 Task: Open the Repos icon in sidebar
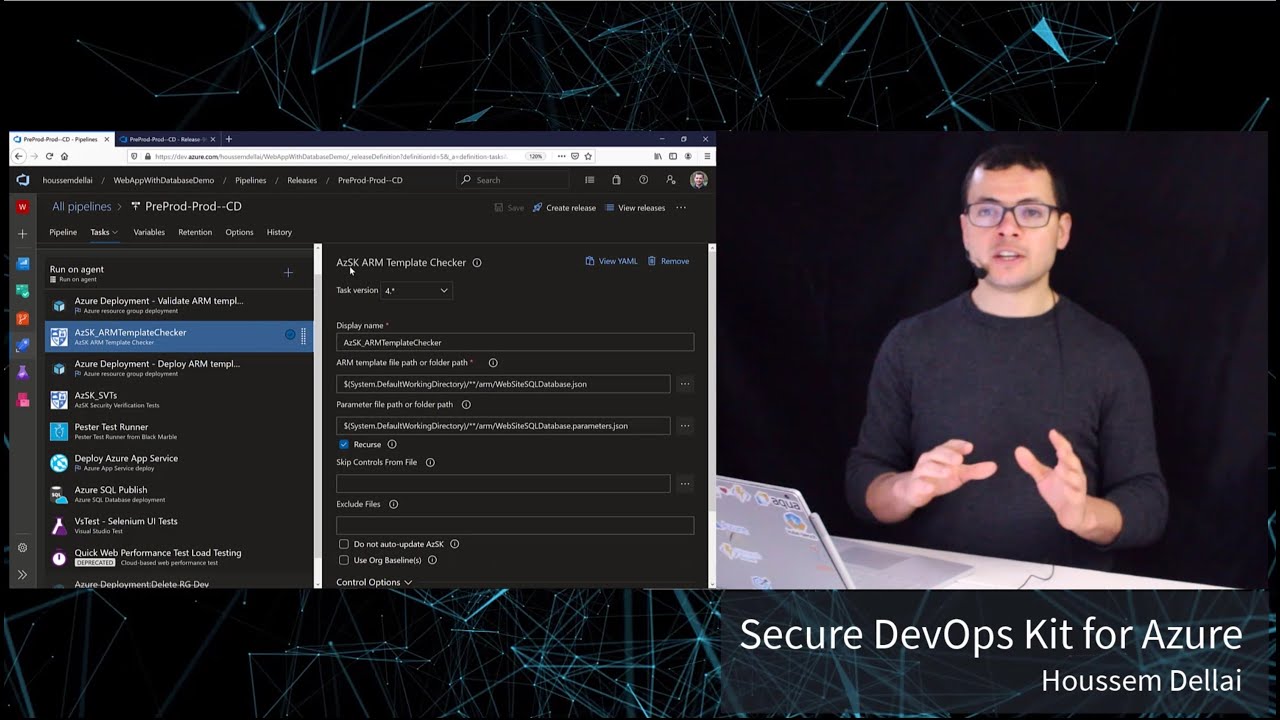[x=23, y=318]
